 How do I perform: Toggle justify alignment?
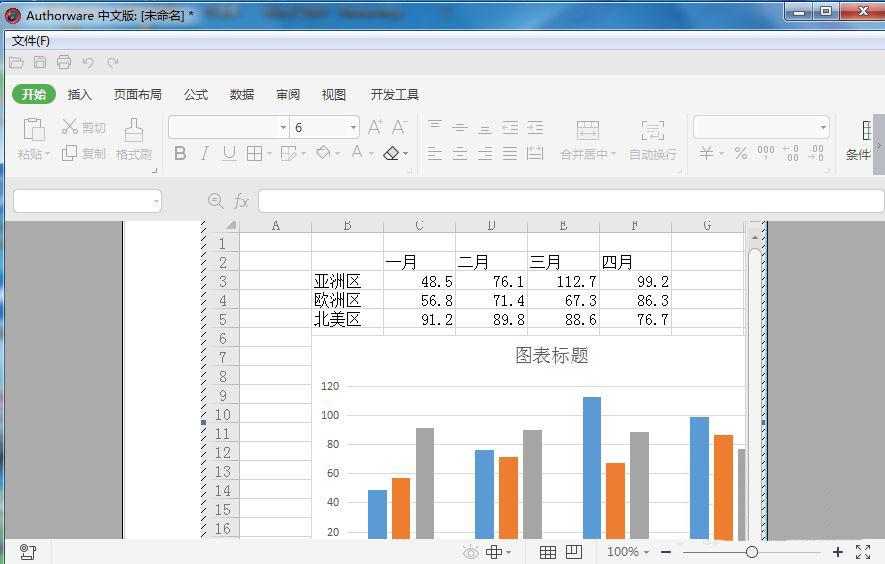click(510, 154)
